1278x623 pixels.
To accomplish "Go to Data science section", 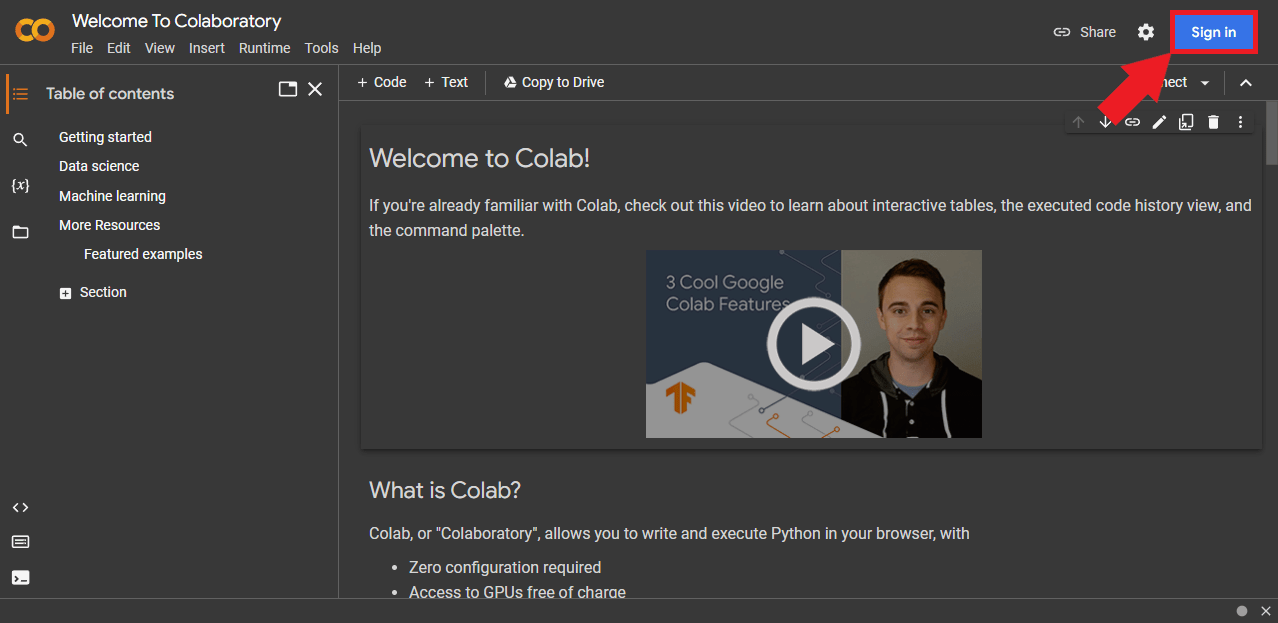I will pos(99,166).
